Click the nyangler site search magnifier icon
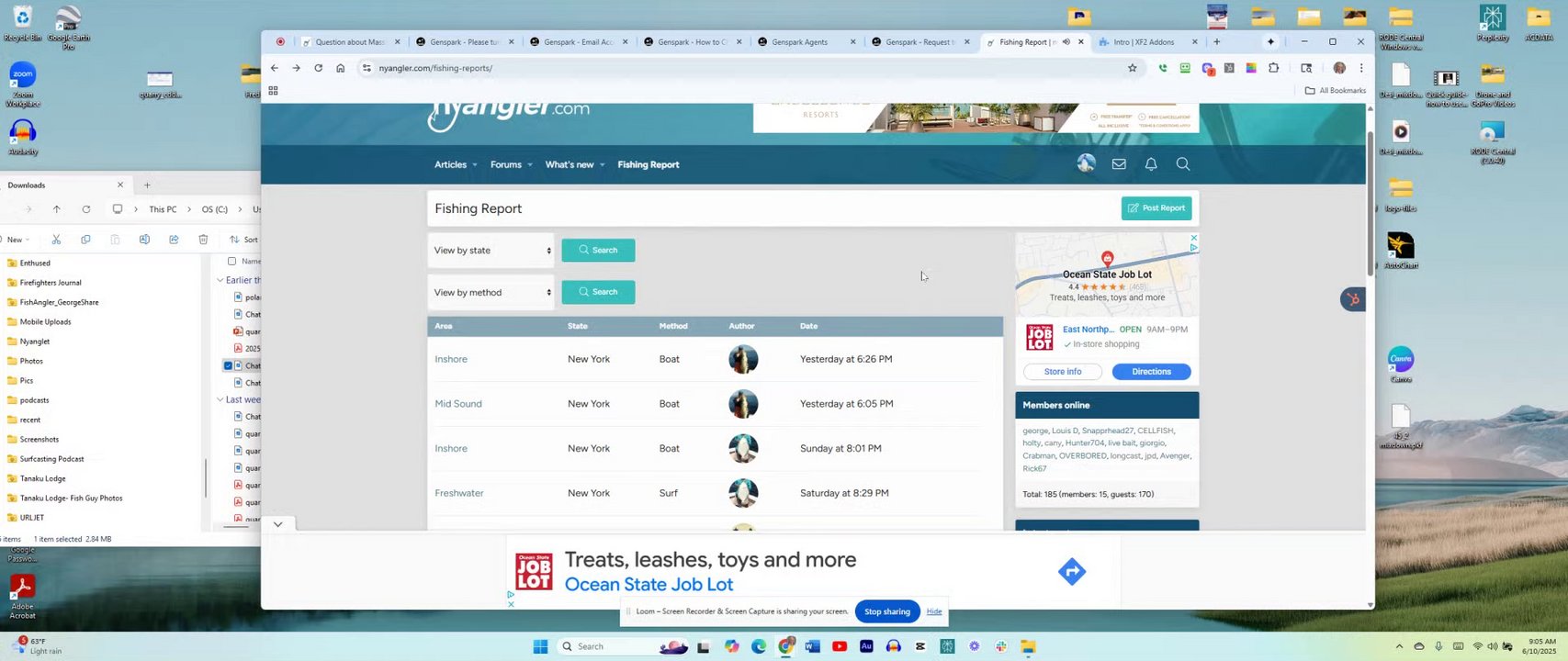This screenshot has height=661, width=1568. click(1183, 164)
